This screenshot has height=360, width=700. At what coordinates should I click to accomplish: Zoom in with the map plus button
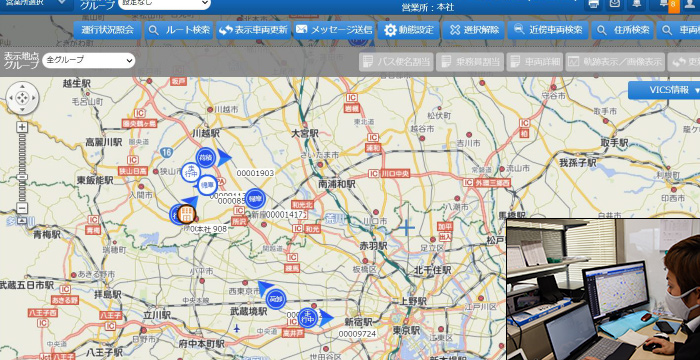(22, 127)
